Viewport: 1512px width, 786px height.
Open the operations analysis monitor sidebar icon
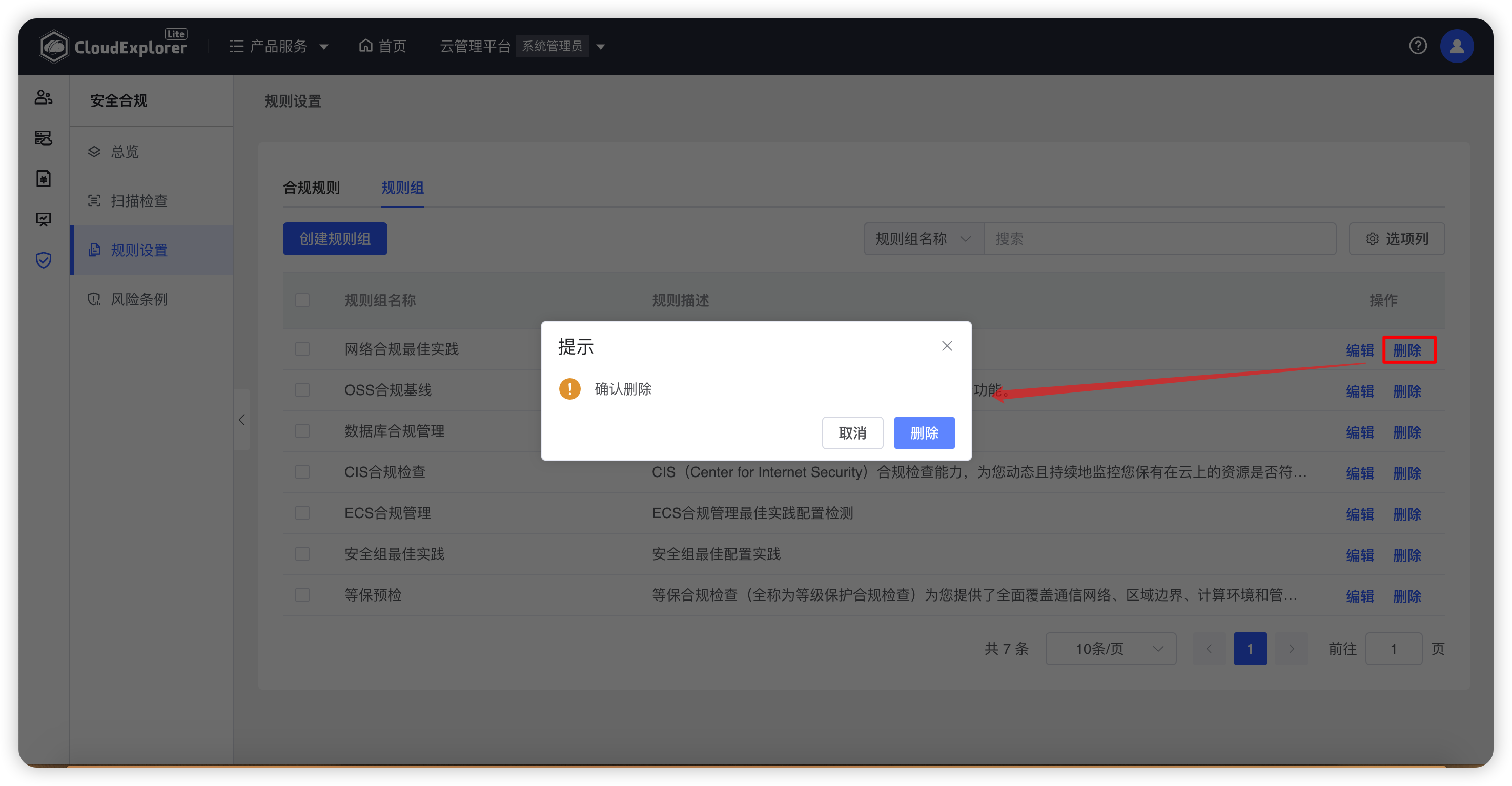(x=44, y=219)
